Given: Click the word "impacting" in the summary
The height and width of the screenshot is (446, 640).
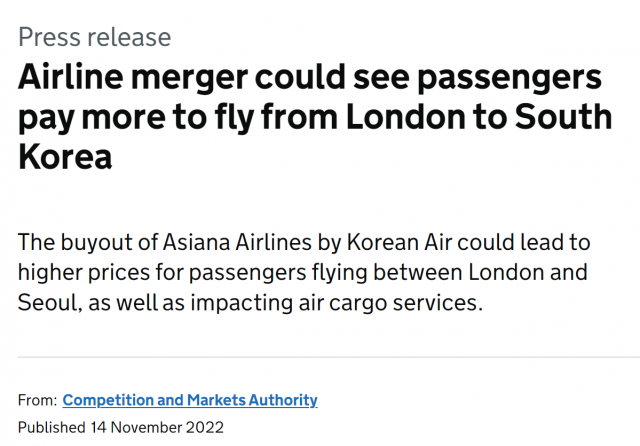Looking at the screenshot, I should (x=256, y=301).
